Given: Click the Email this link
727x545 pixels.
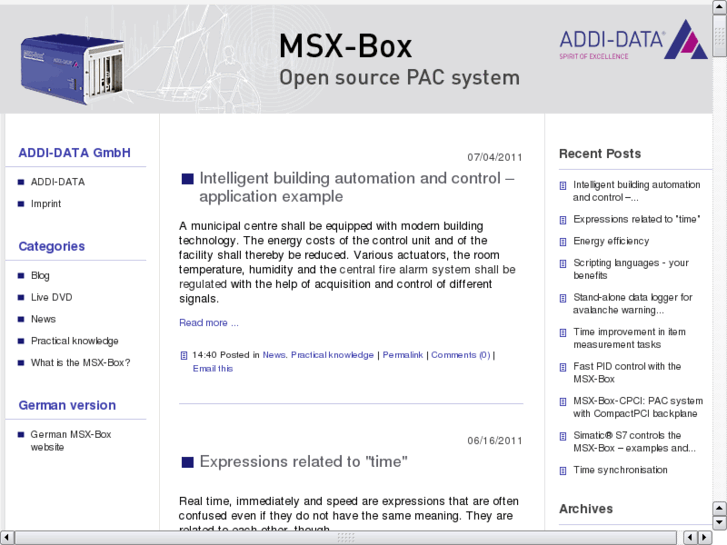Looking at the screenshot, I should tap(213, 368).
